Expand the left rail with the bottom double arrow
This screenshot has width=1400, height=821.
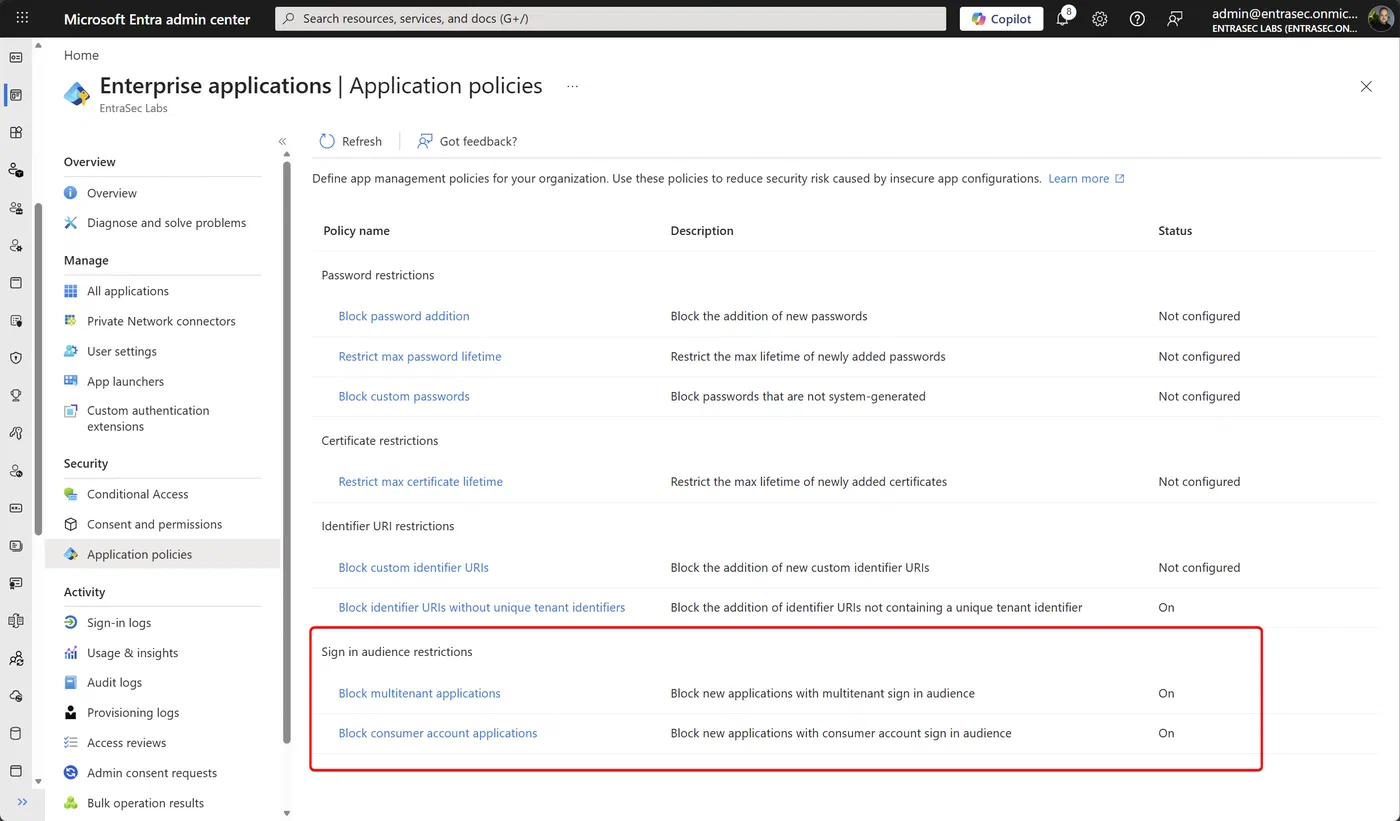[x=22, y=802]
